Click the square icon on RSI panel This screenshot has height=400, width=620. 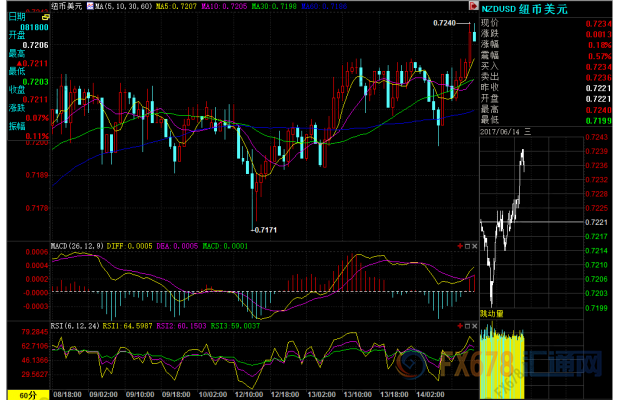click(x=465, y=326)
